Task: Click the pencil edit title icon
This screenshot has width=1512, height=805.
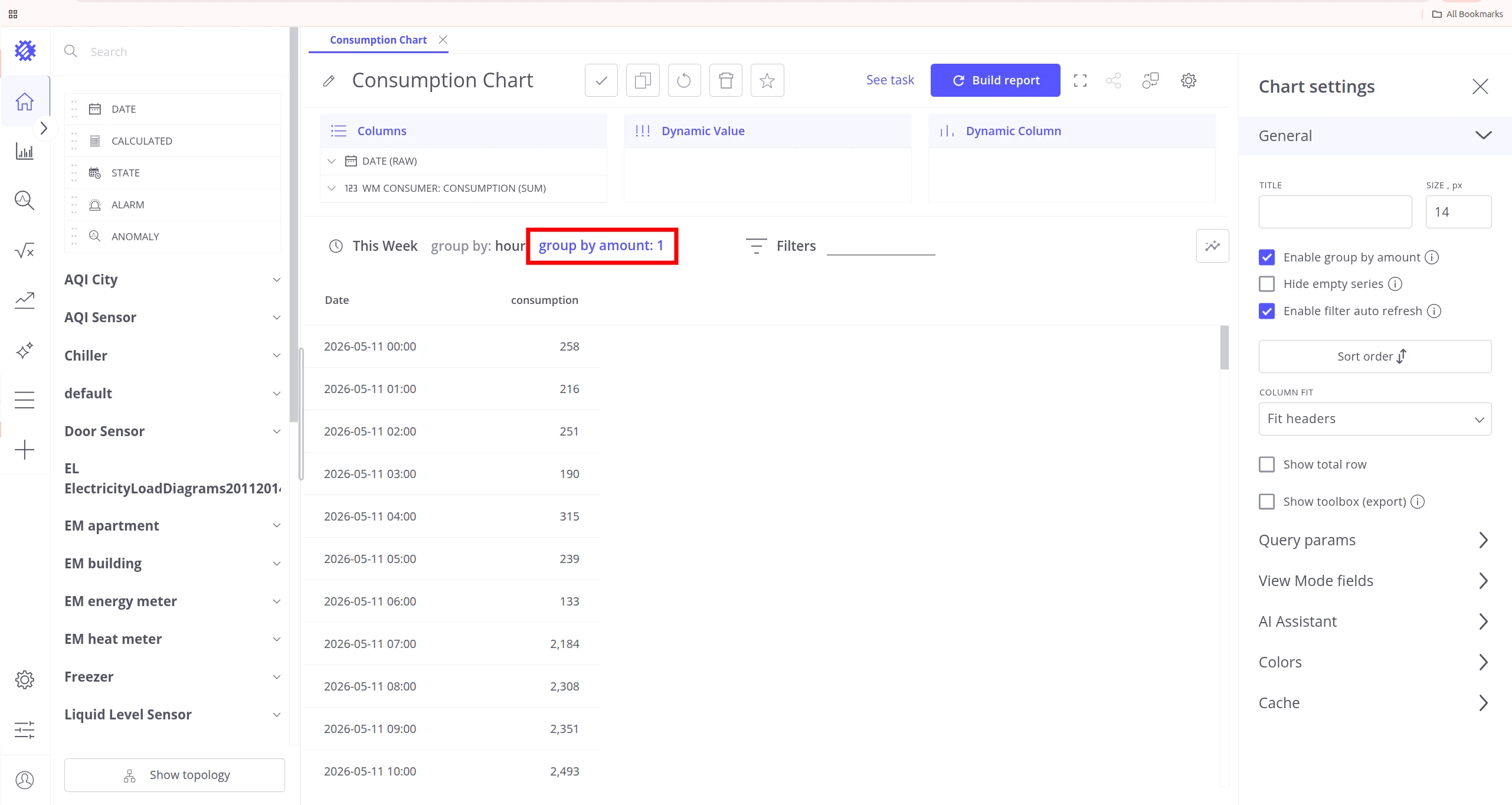Action: 329,81
